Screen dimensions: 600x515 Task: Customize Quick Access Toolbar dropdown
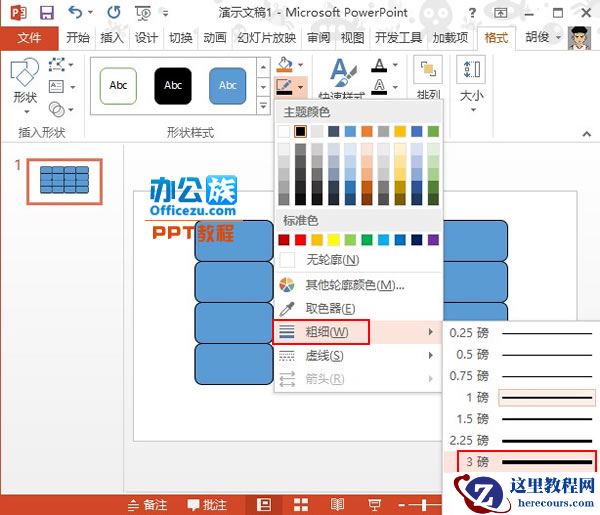pyautogui.click(x=165, y=13)
